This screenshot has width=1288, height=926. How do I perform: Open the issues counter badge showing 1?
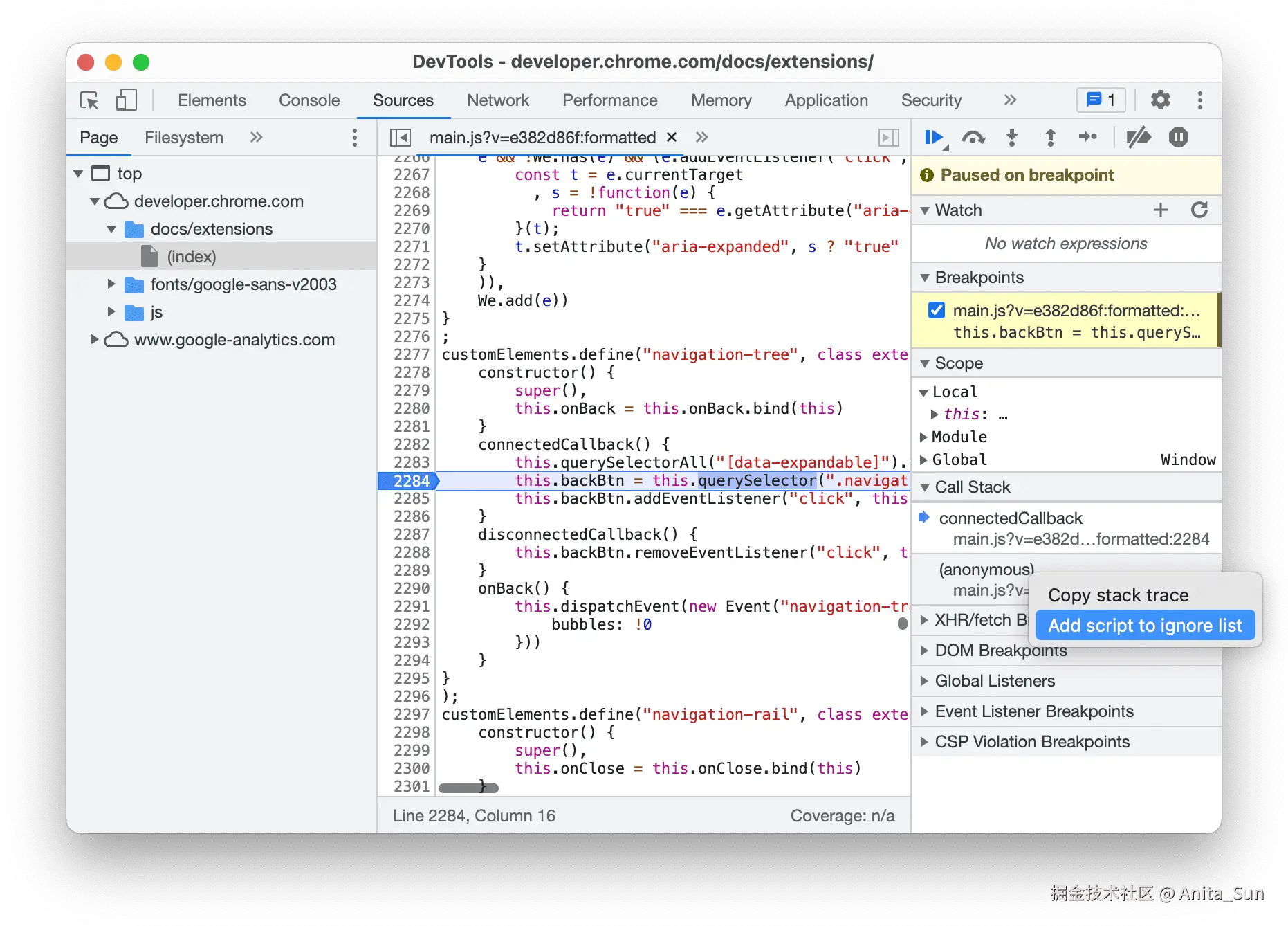point(1101,100)
